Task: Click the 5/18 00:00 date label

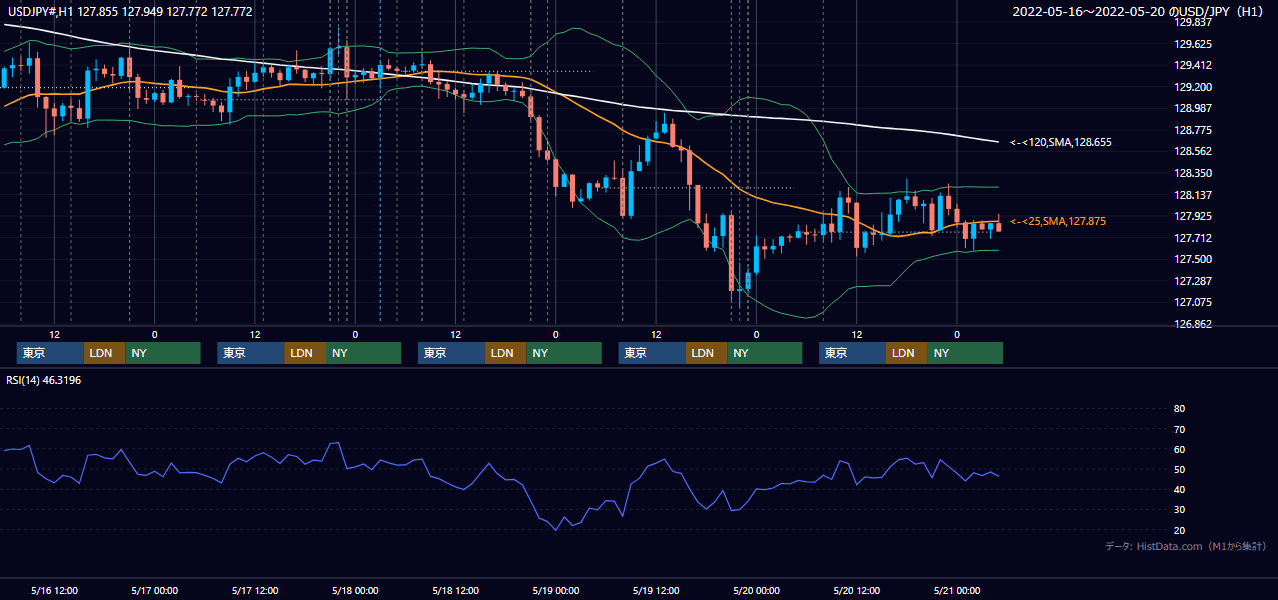Action: click(354, 590)
